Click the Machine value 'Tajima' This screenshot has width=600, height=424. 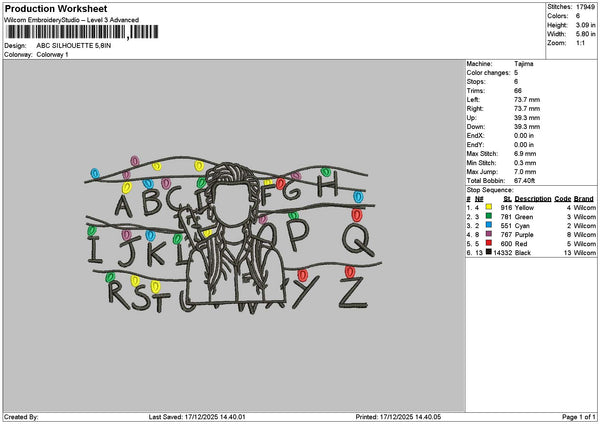pyautogui.click(x=523, y=64)
